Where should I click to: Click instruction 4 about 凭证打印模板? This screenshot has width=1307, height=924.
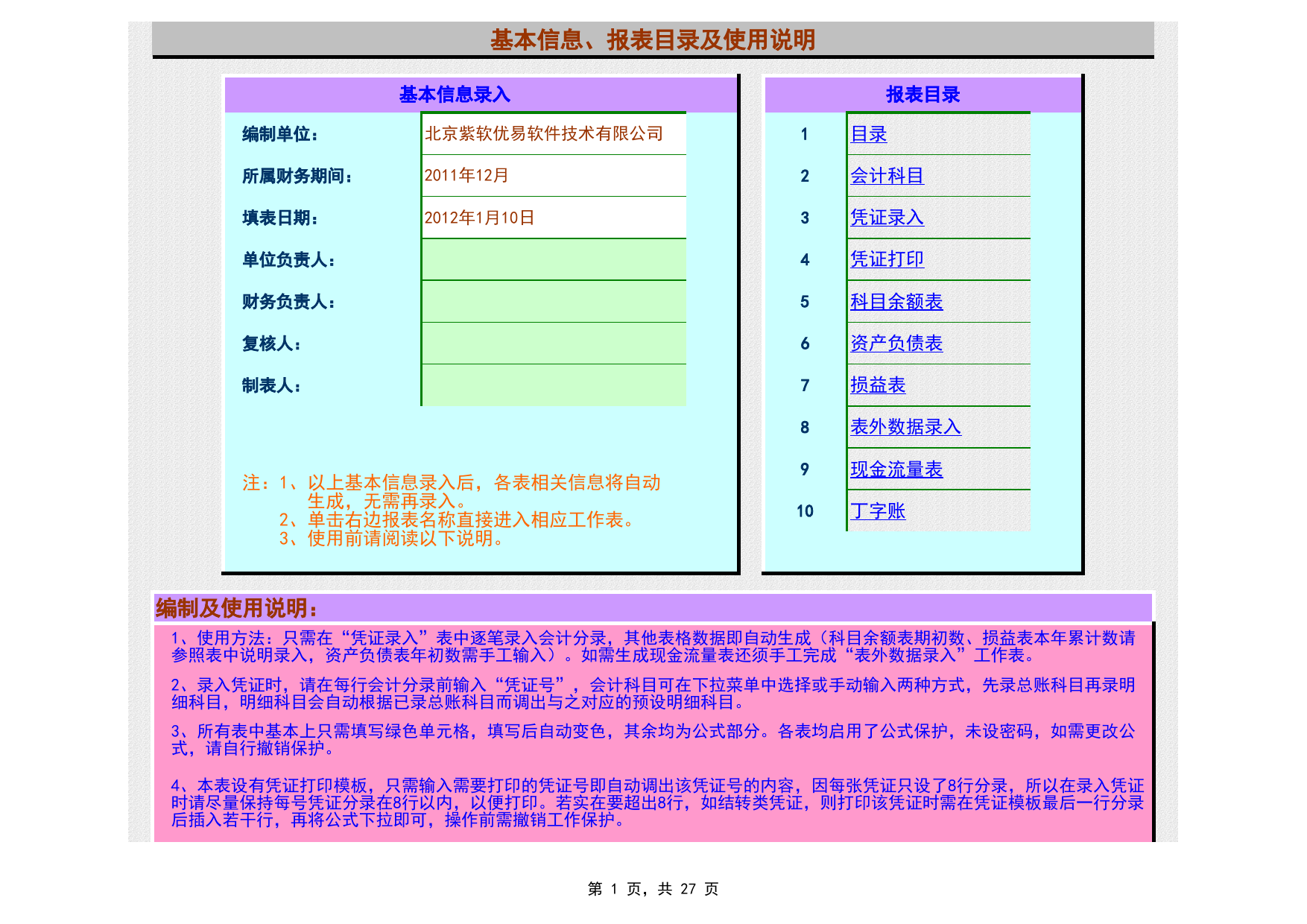click(657, 803)
